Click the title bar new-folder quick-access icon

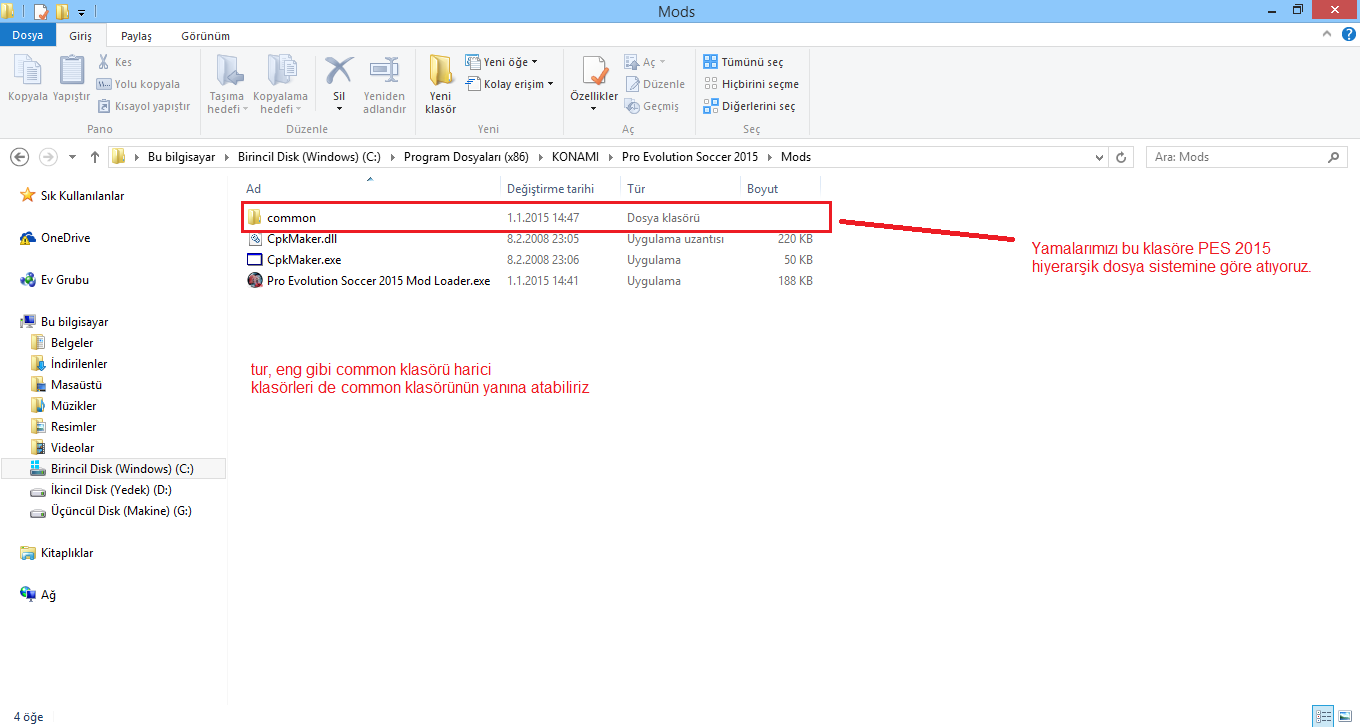62,12
